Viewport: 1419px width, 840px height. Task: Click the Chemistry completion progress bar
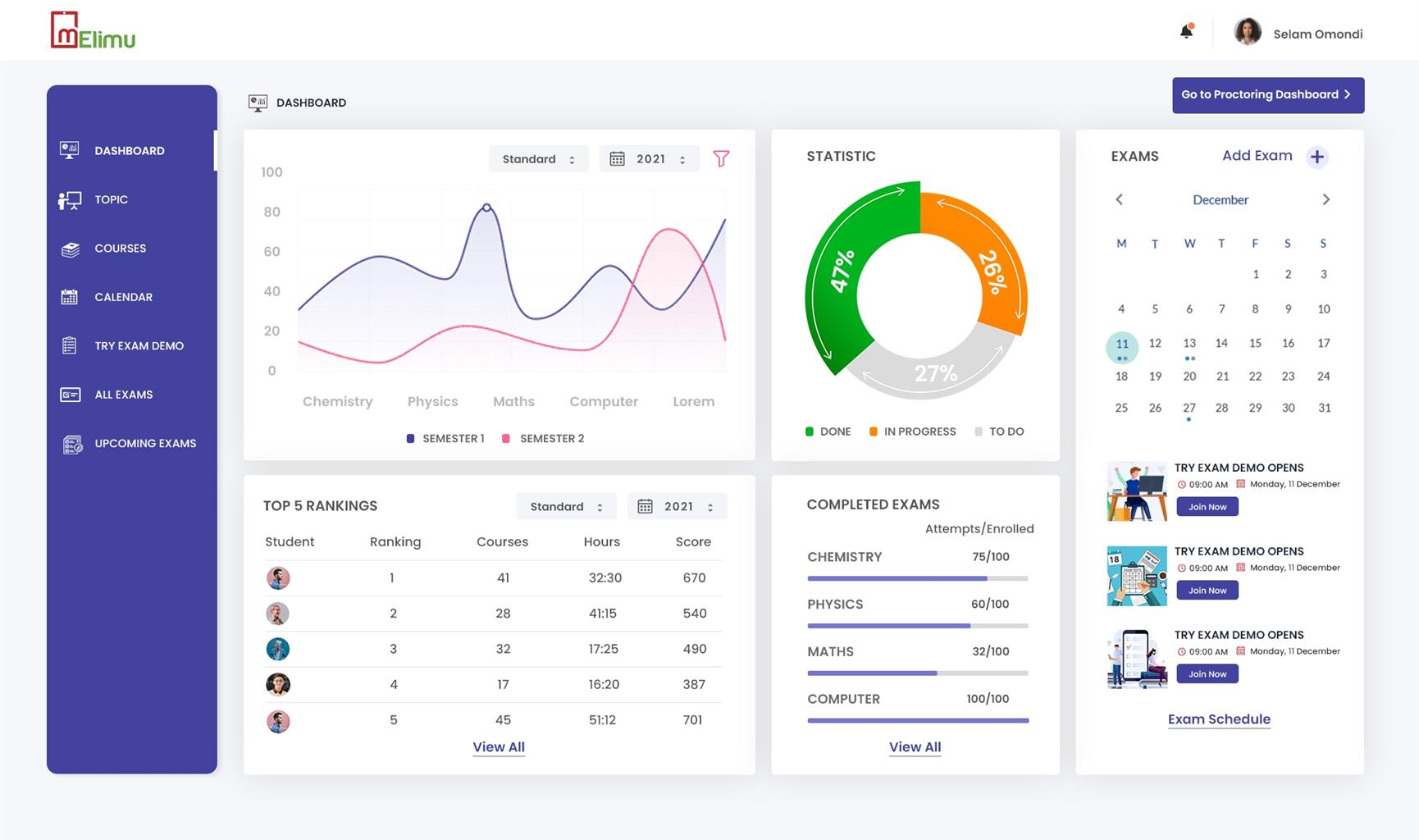[917, 578]
